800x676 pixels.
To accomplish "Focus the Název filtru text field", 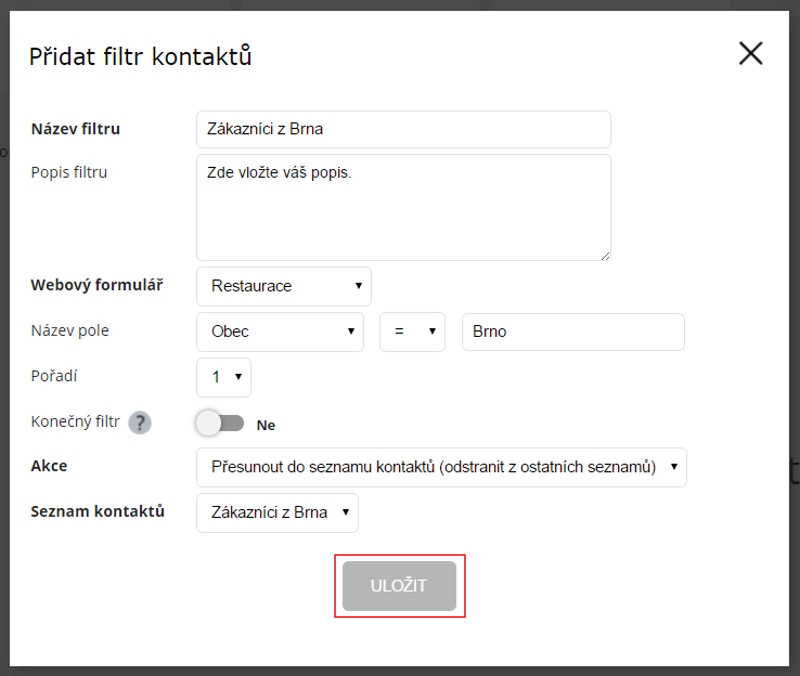I will point(403,129).
